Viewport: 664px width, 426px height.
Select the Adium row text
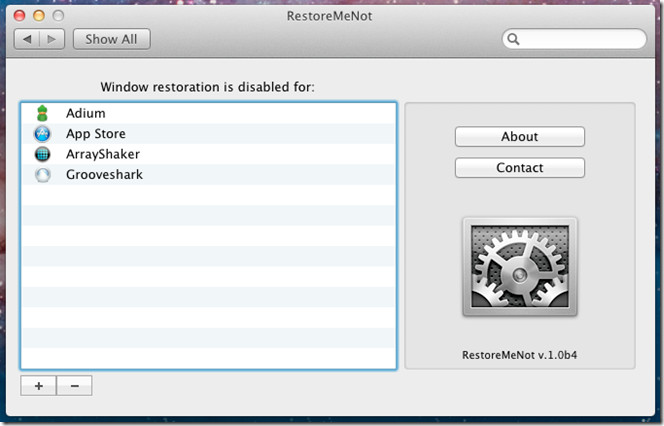[x=86, y=113]
